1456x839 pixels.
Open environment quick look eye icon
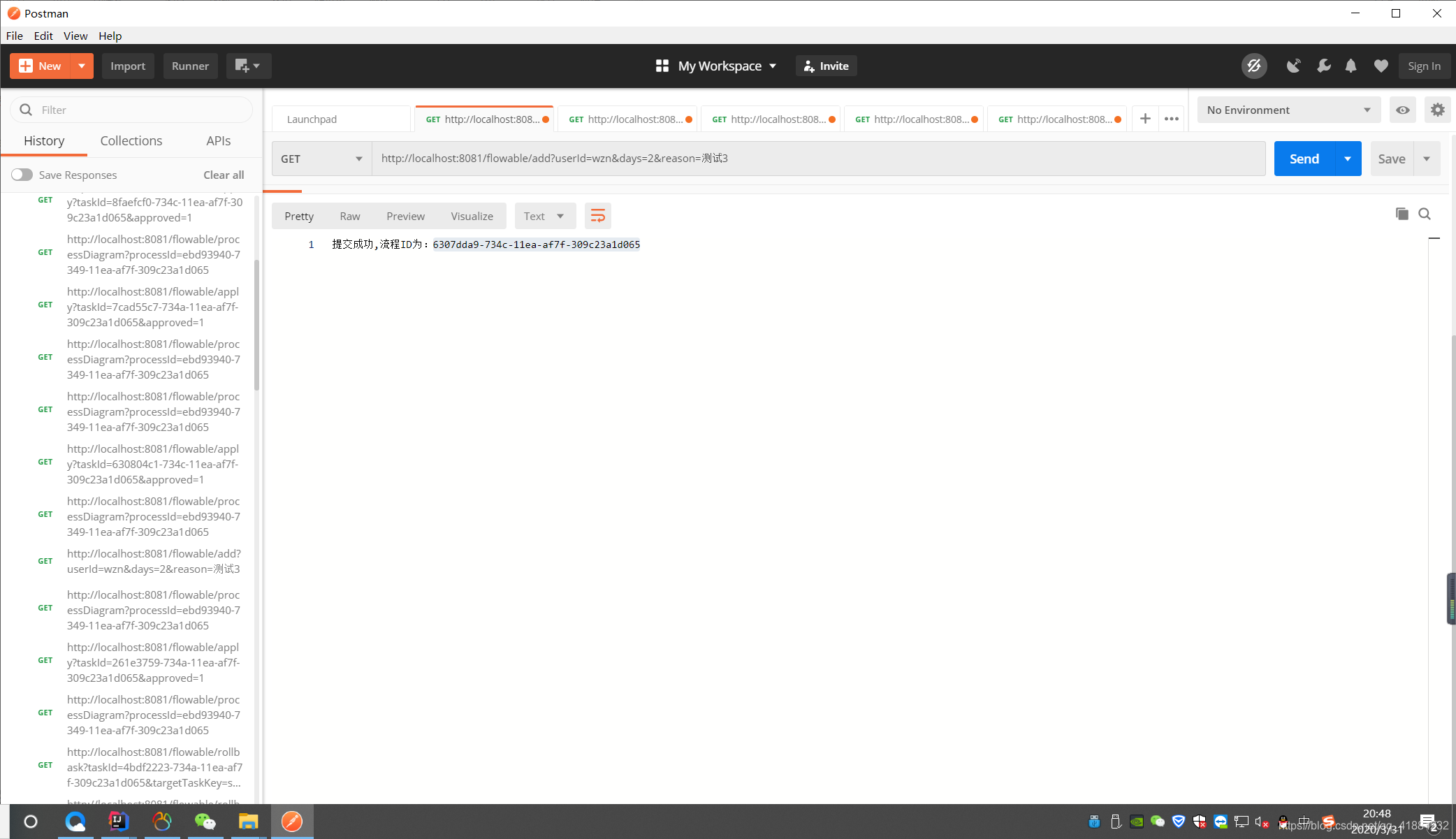[1403, 110]
